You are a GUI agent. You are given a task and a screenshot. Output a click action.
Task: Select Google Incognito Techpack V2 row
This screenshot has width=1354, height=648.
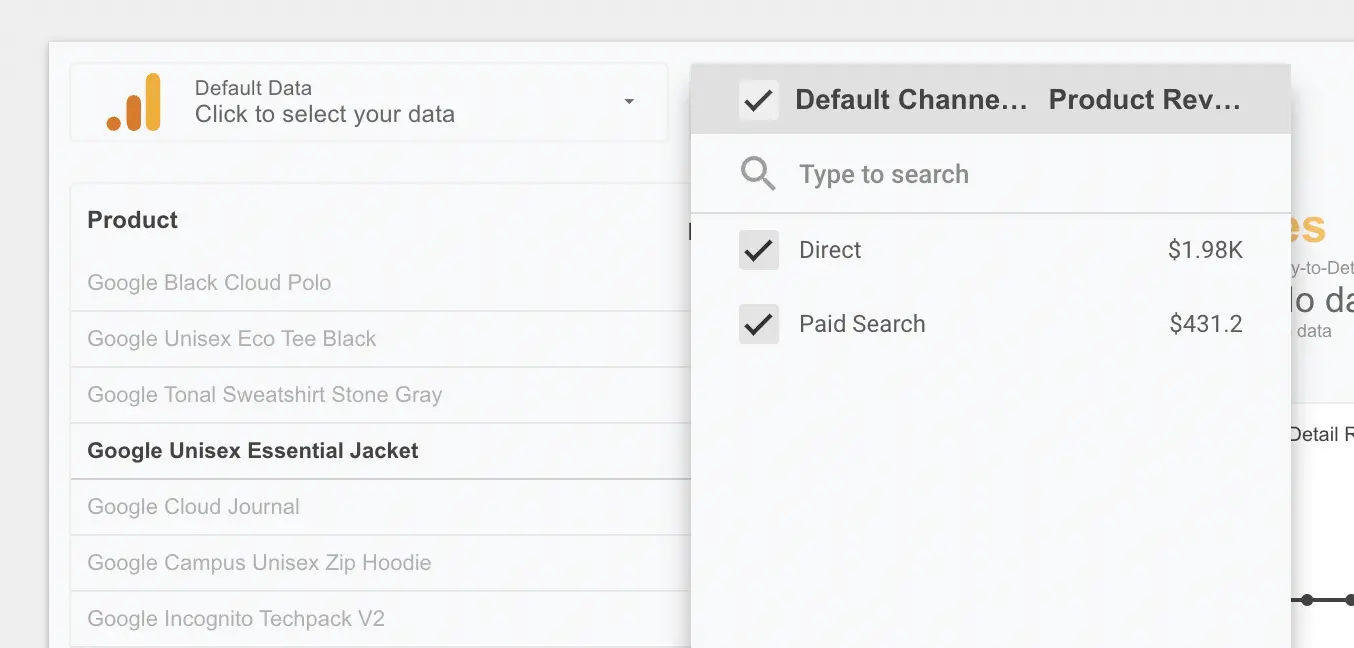coord(380,619)
